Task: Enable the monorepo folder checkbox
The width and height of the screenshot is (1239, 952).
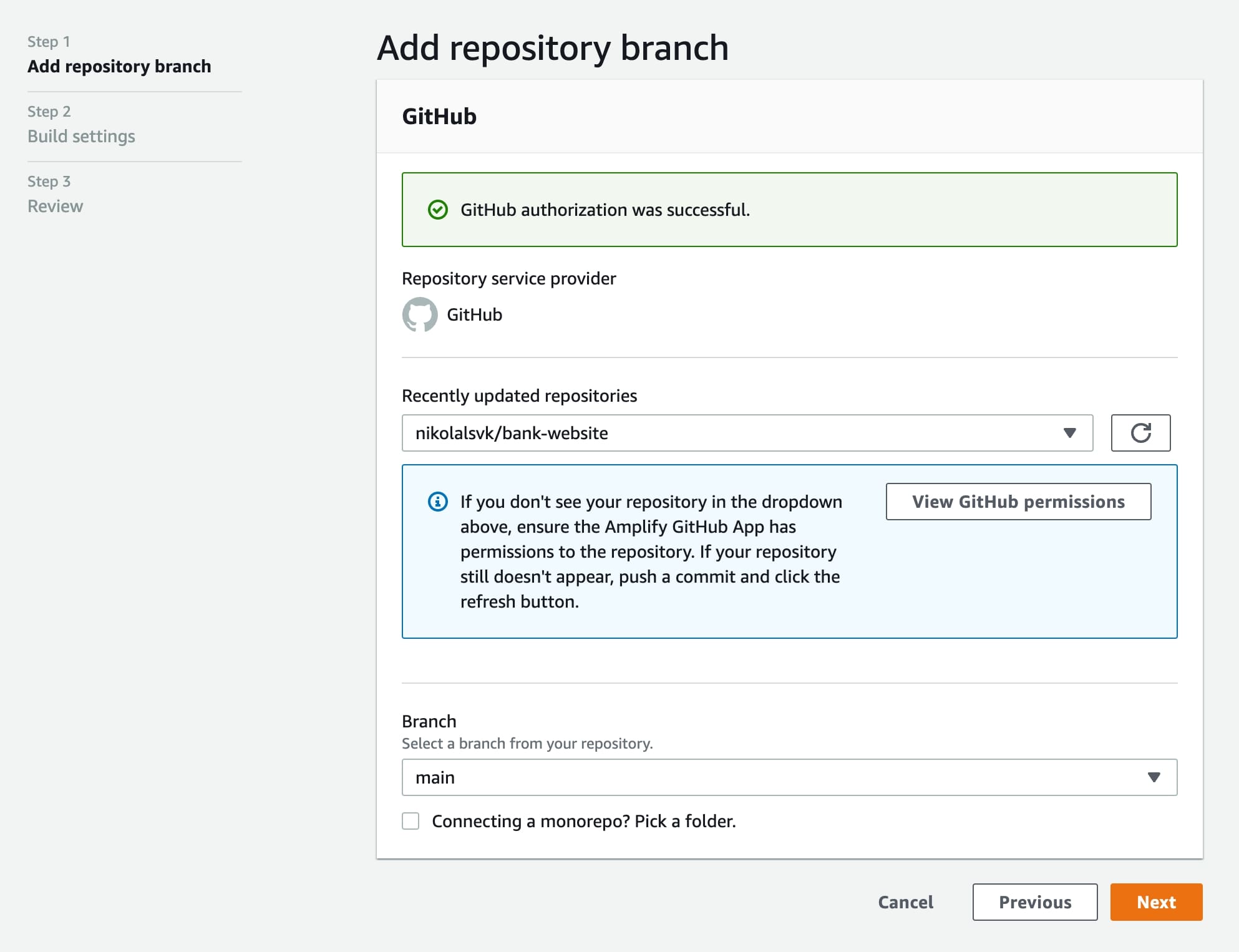Action: [x=411, y=821]
